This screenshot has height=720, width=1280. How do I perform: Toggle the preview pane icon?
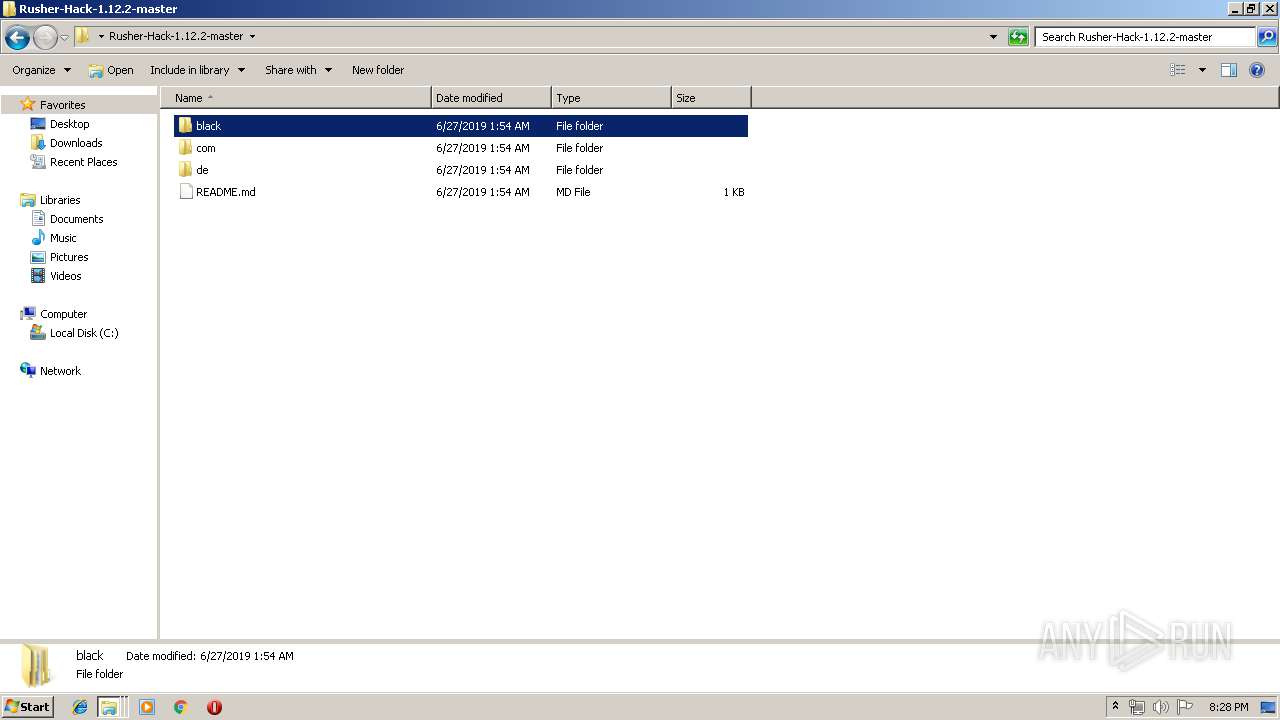point(1229,70)
